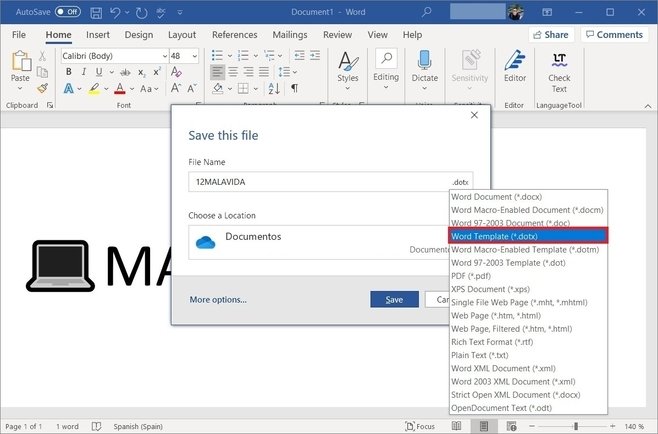Click Increase Font Size icon
The width and height of the screenshot is (658, 434).
click(x=176, y=89)
